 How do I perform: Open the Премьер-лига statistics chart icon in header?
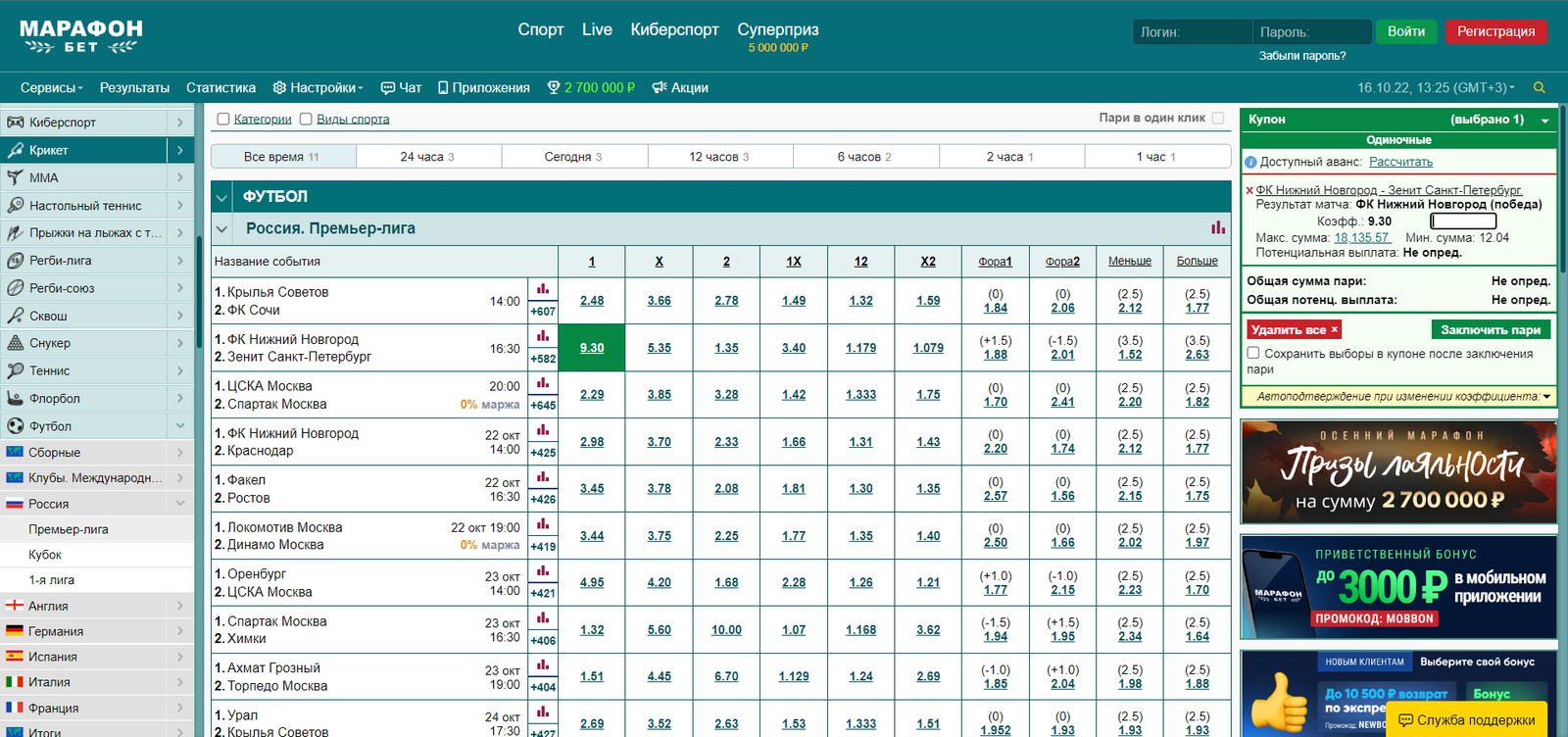1218,227
